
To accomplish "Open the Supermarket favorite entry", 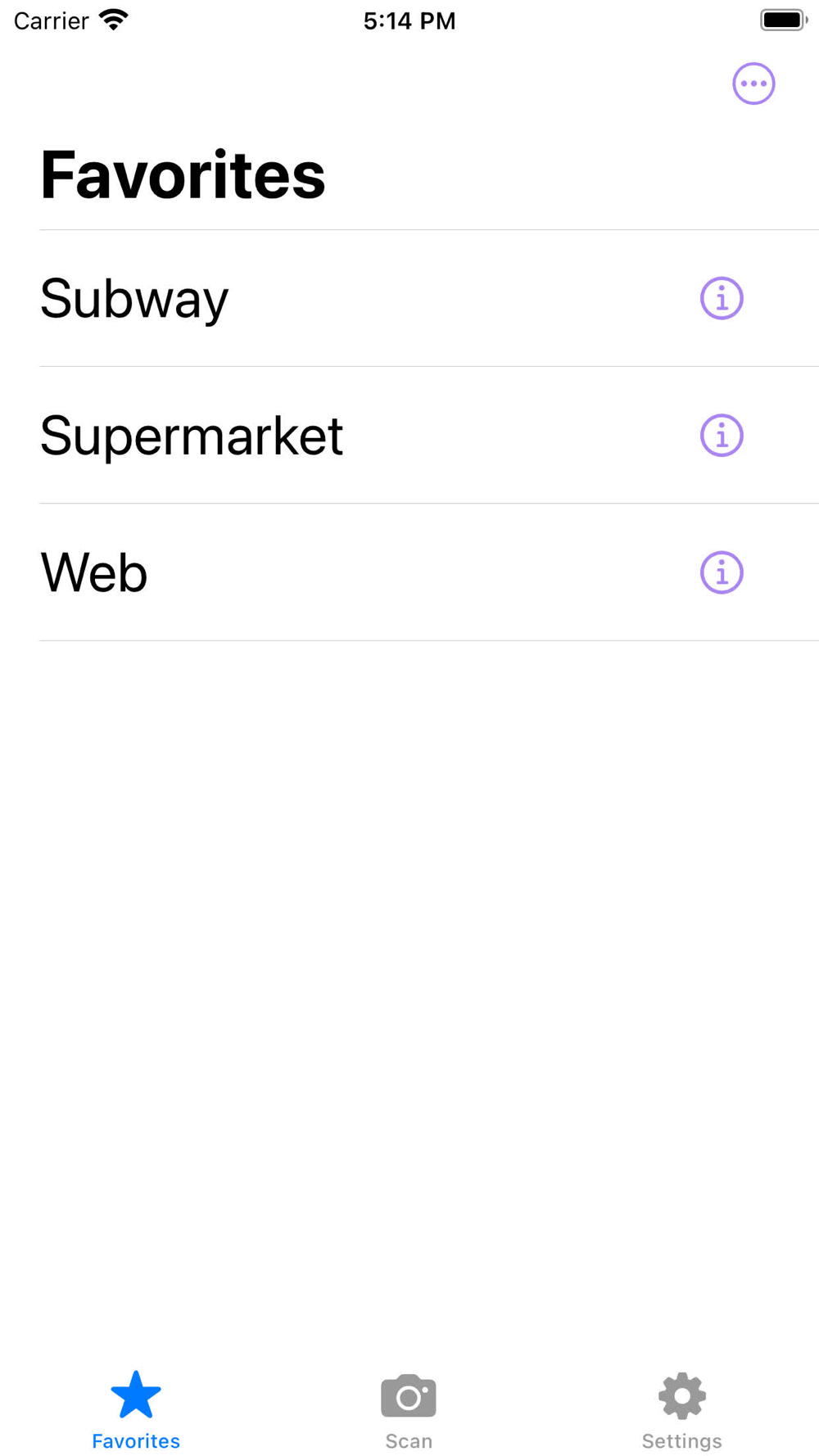I will [192, 435].
